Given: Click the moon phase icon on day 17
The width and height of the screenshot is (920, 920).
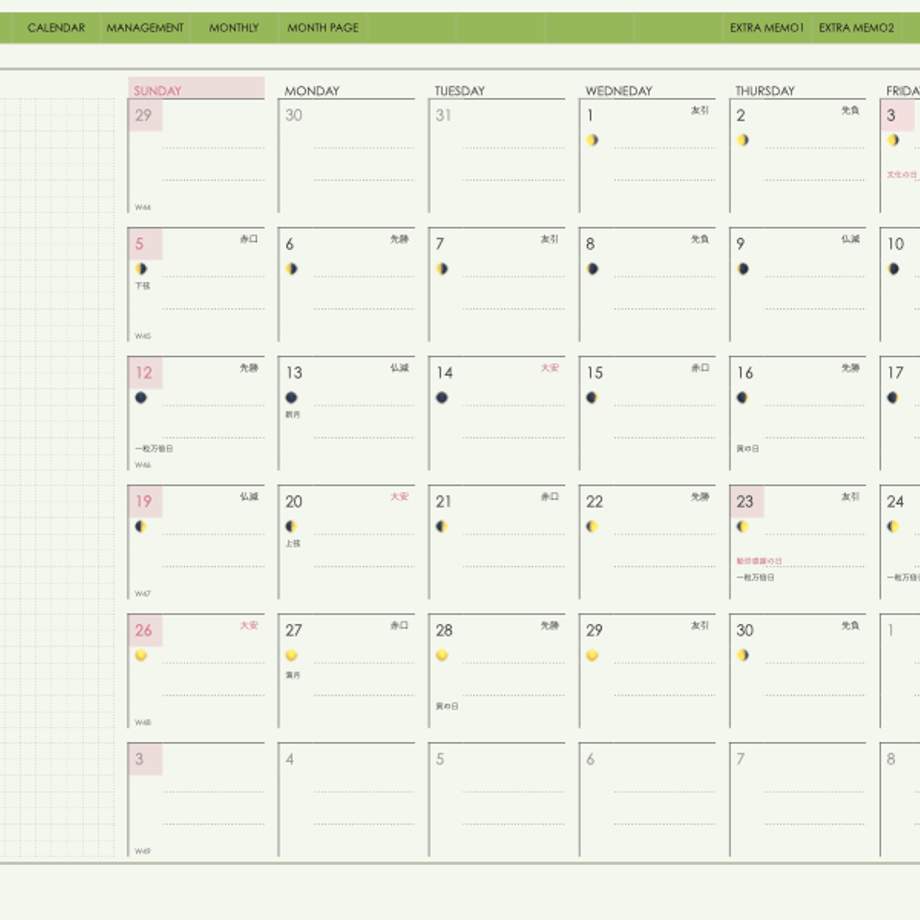Looking at the screenshot, I should coord(893,397).
